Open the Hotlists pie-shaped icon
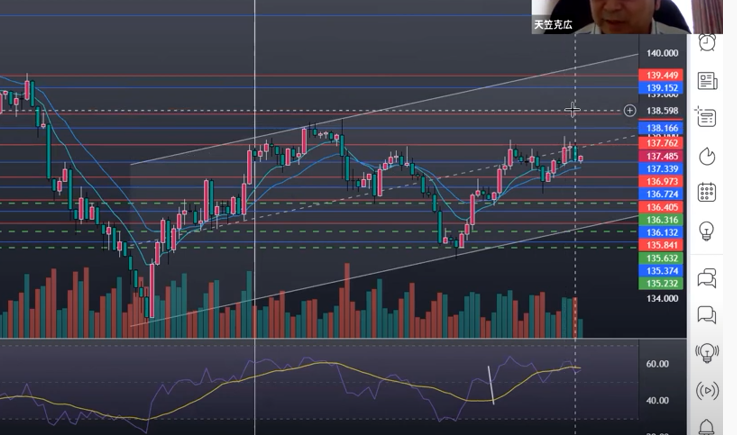 (x=707, y=155)
